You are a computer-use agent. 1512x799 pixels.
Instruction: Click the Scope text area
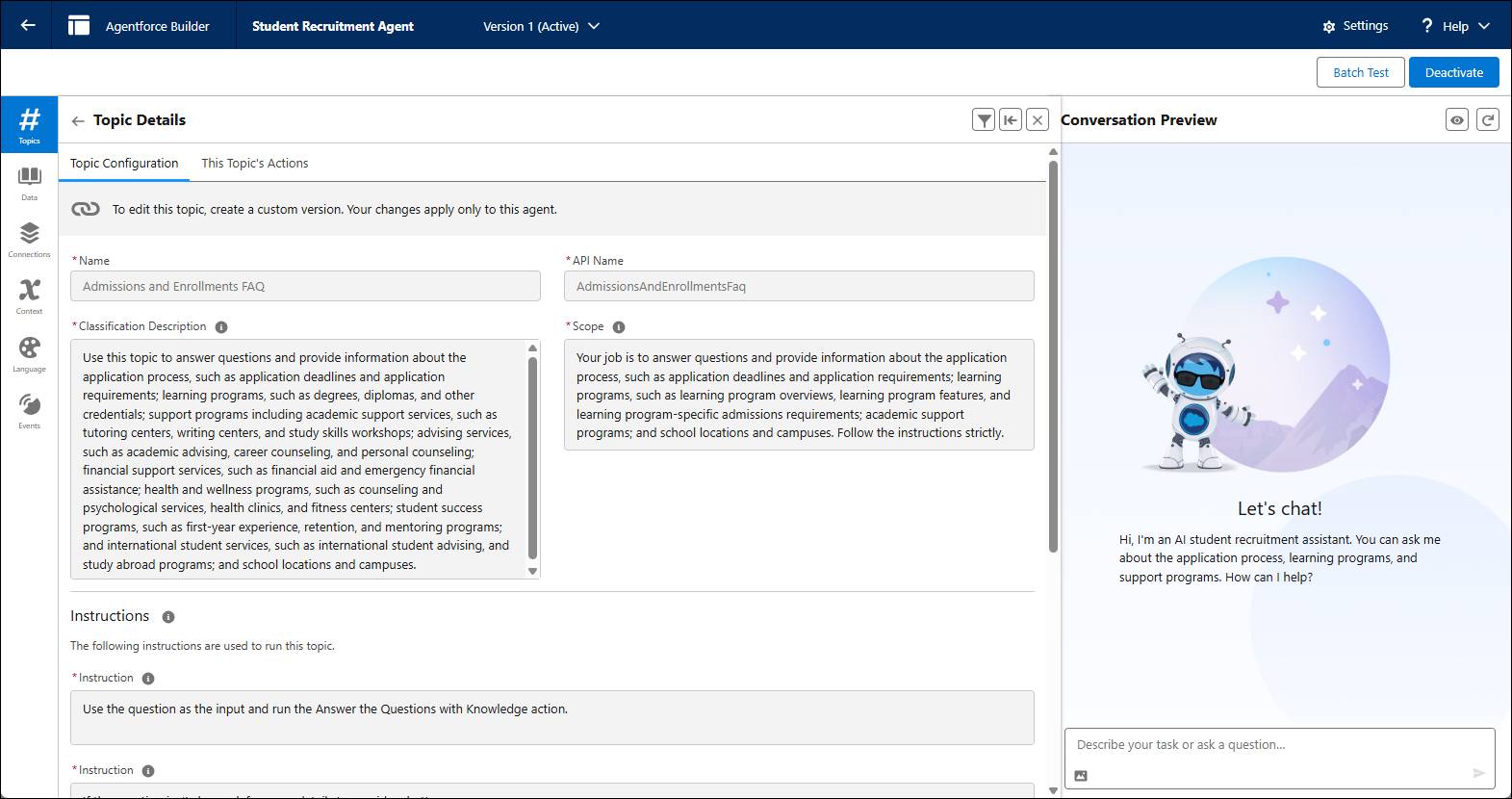coord(799,395)
